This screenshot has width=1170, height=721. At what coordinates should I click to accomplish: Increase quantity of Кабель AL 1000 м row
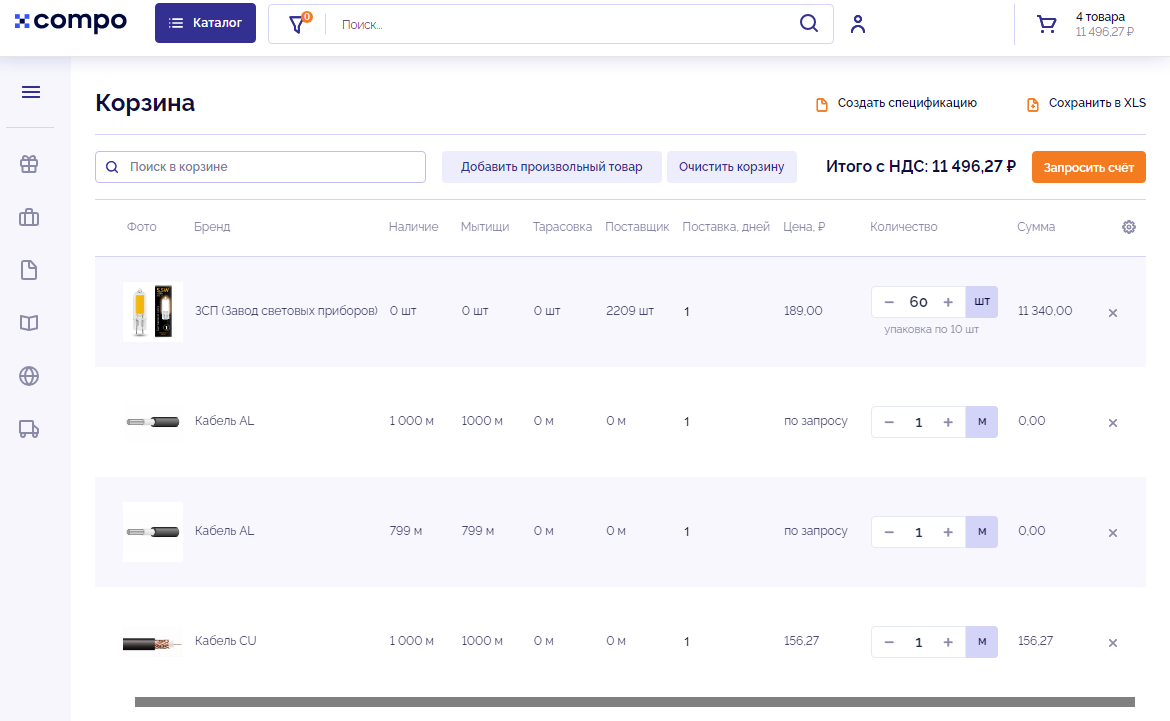pyautogui.click(x=948, y=422)
